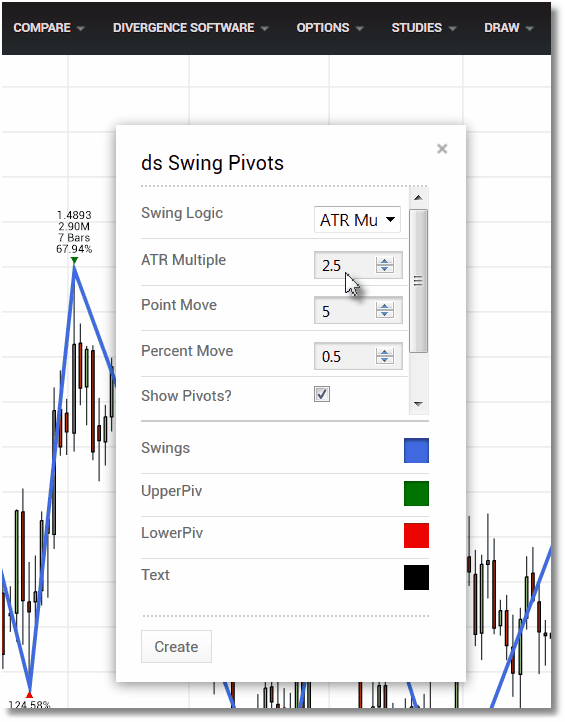565x722 pixels.
Task: Decrease Percent Move with down arrow
Action: 384,360
